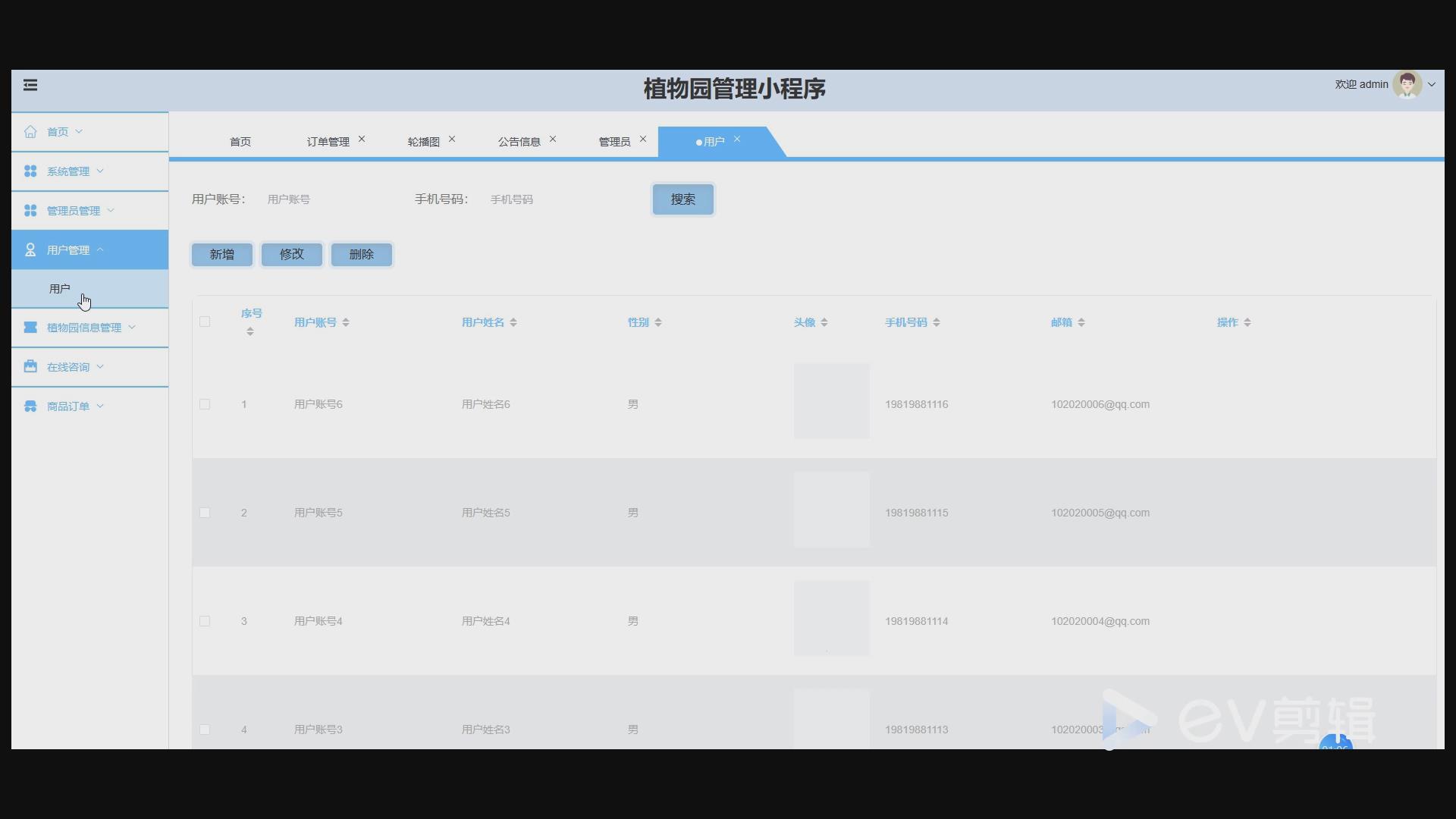Click the admin avatar picture
1456x819 pixels.
click(1407, 85)
